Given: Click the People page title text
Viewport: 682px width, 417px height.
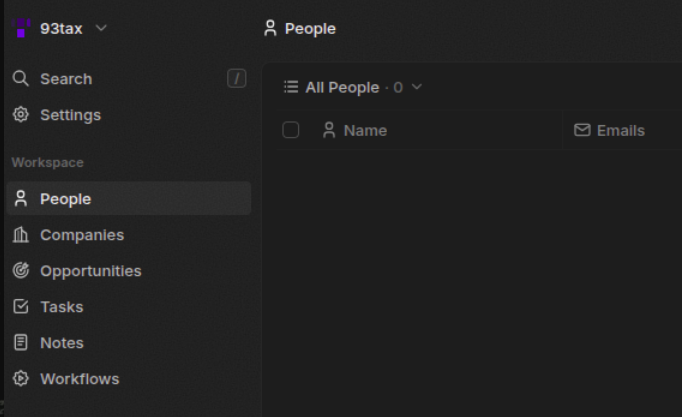Looking at the screenshot, I should click(310, 29).
